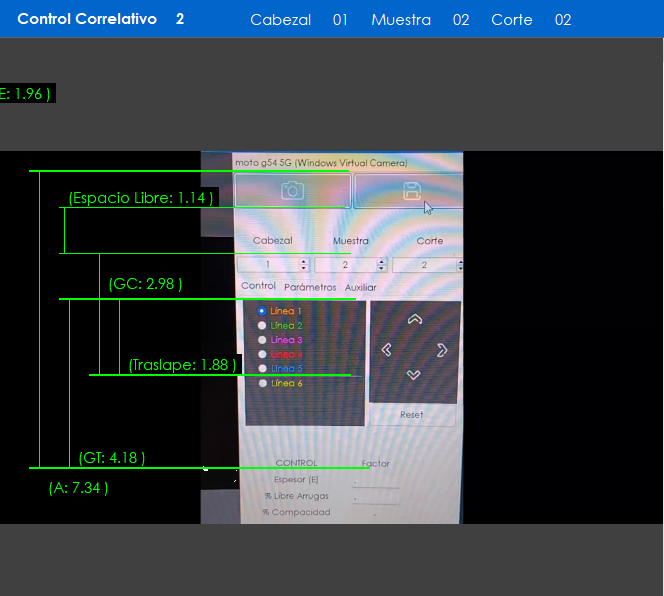Adjust the Cabezal spinner arrows
Image resolution: width=664 pixels, height=596 pixels.
pos(303,265)
